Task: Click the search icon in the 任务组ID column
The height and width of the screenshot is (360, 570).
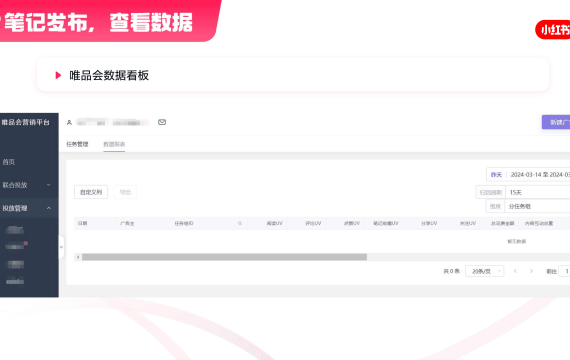Action: [x=240, y=223]
